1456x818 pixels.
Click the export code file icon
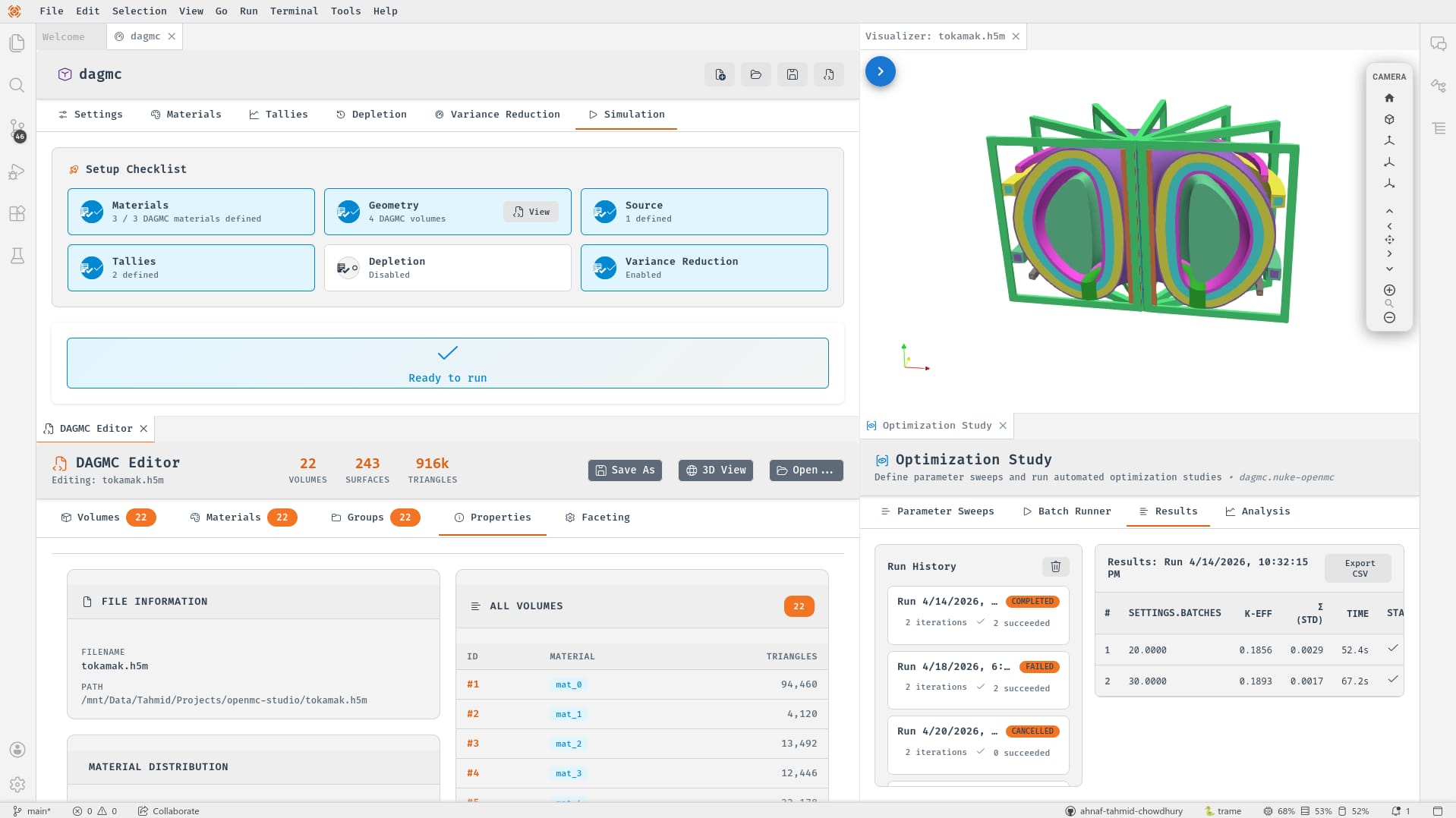pos(829,74)
